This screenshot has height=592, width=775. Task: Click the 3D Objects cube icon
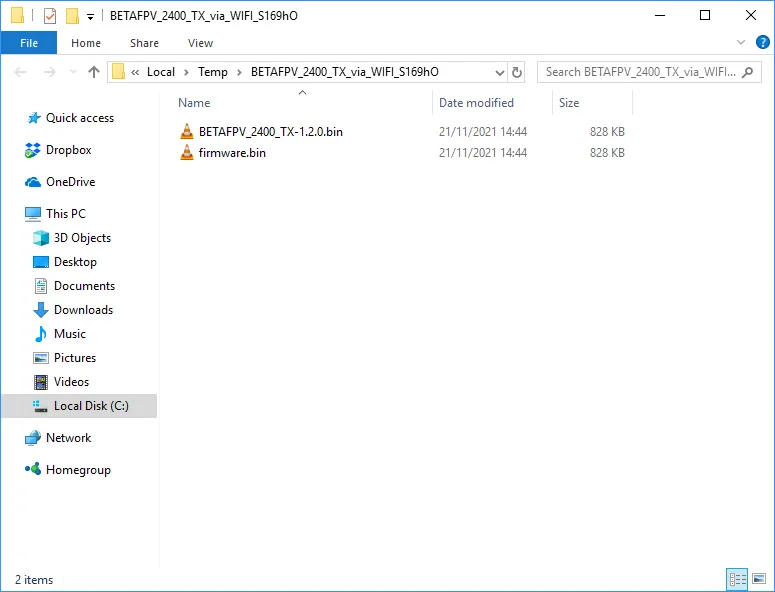click(x=41, y=238)
